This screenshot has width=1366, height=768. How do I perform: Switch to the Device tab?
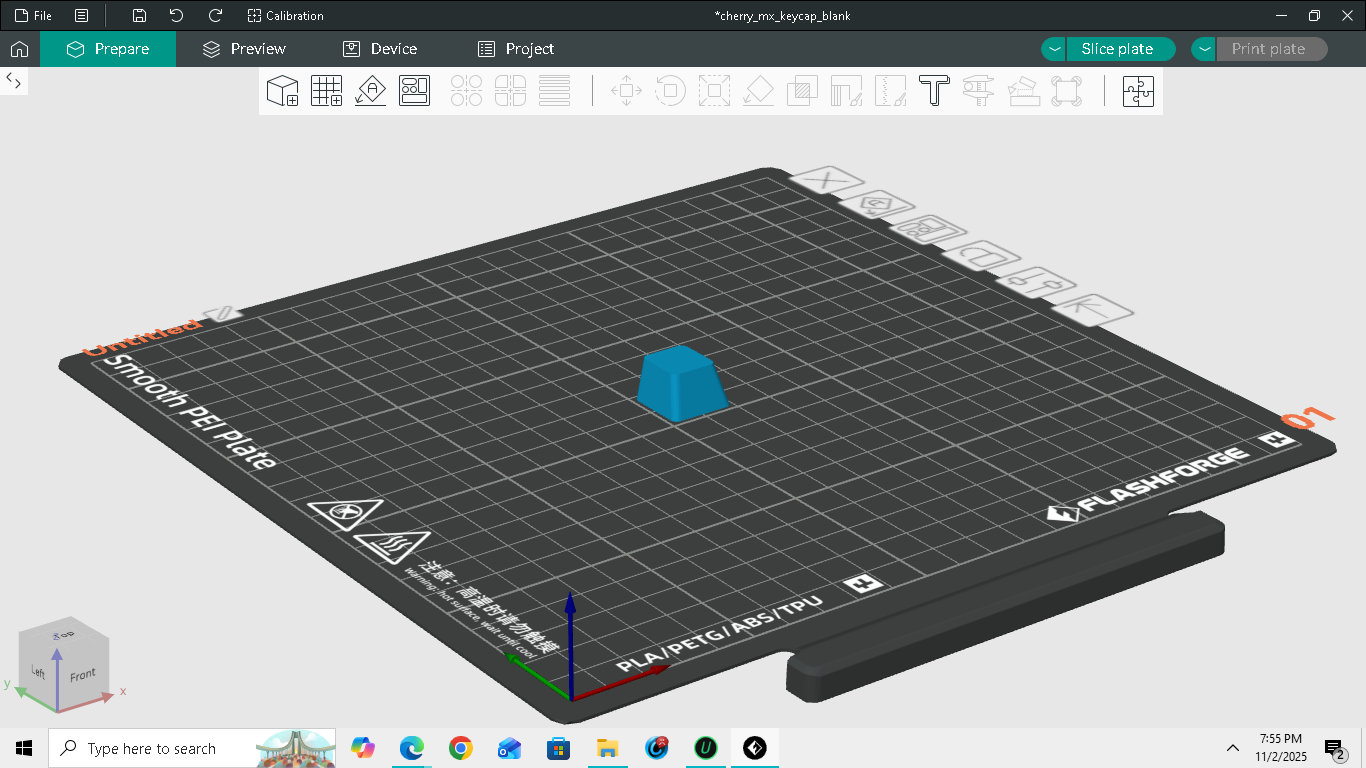pyautogui.click(x=380, y=49)
